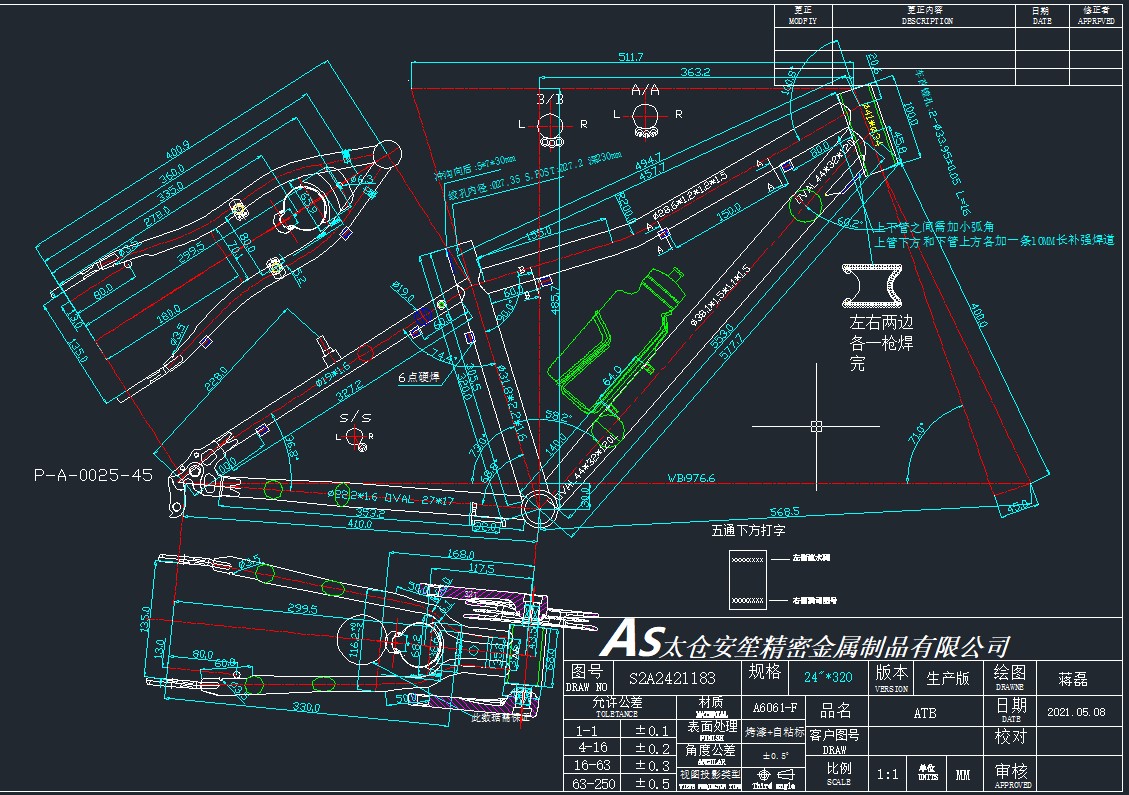Select the drawing number S2A2421183 cell
The height and width of the screenshot is (795, 1129).
pos(671,678)
